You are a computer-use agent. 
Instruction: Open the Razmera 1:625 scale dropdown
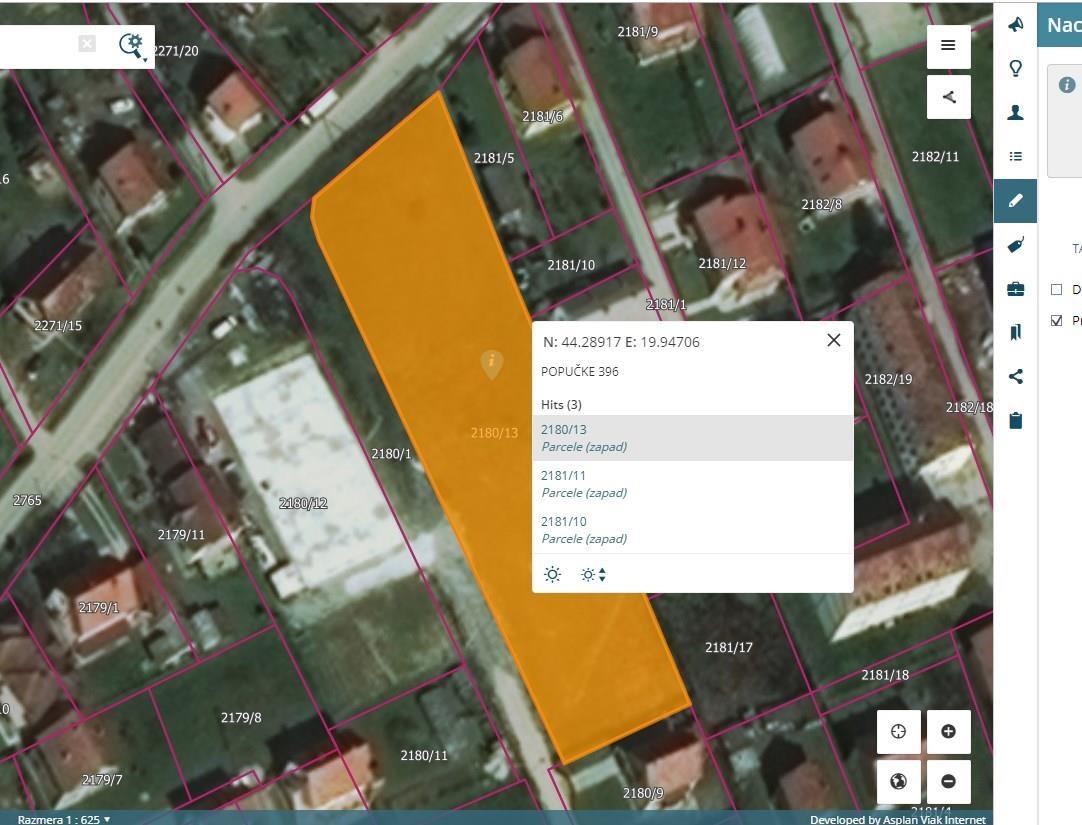(x=63, y=819)
